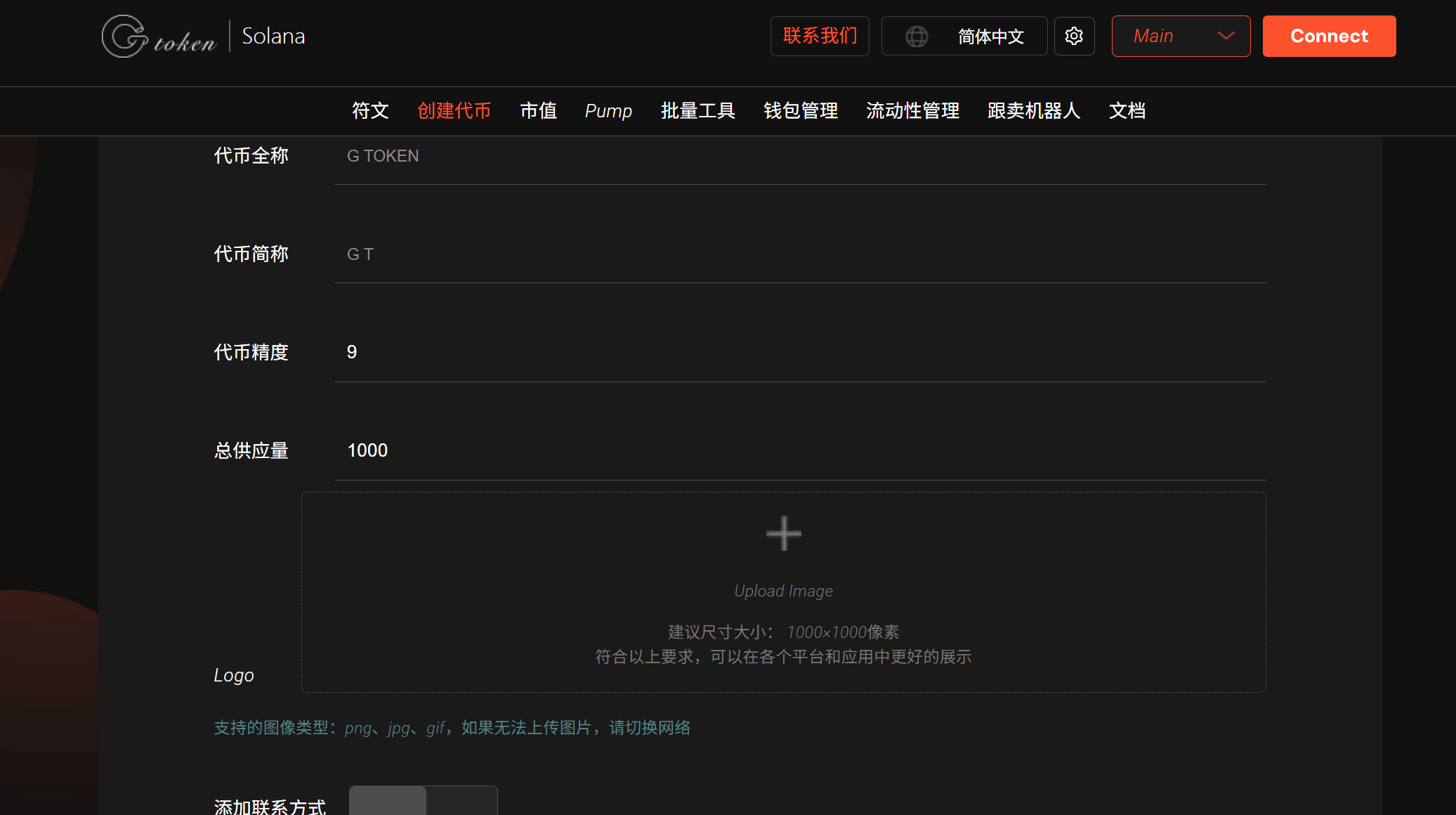Open the 市值 menu item
1456x815 pixels.
click(x=538, y=111)
